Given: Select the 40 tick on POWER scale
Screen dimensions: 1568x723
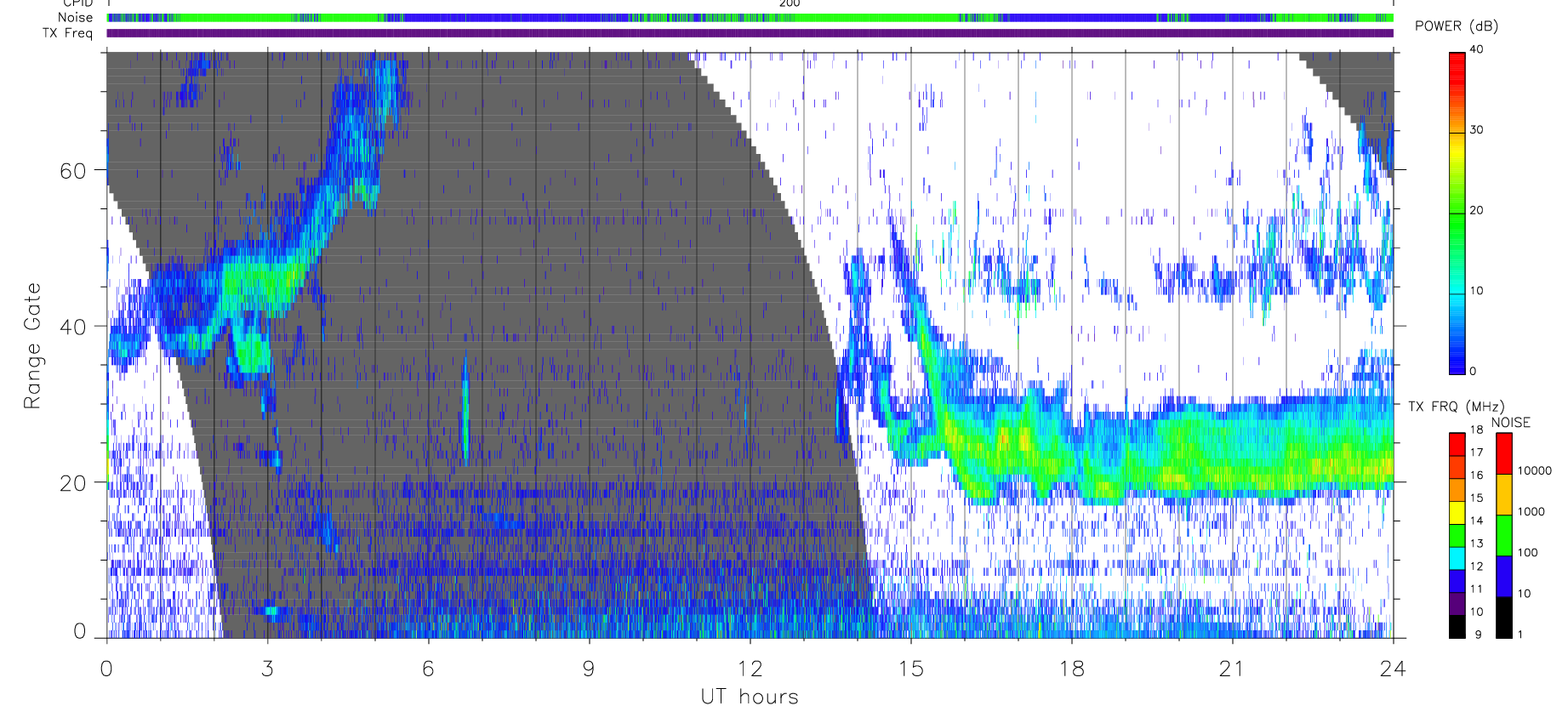Looking at the screenshot, I should point(1476,49).
